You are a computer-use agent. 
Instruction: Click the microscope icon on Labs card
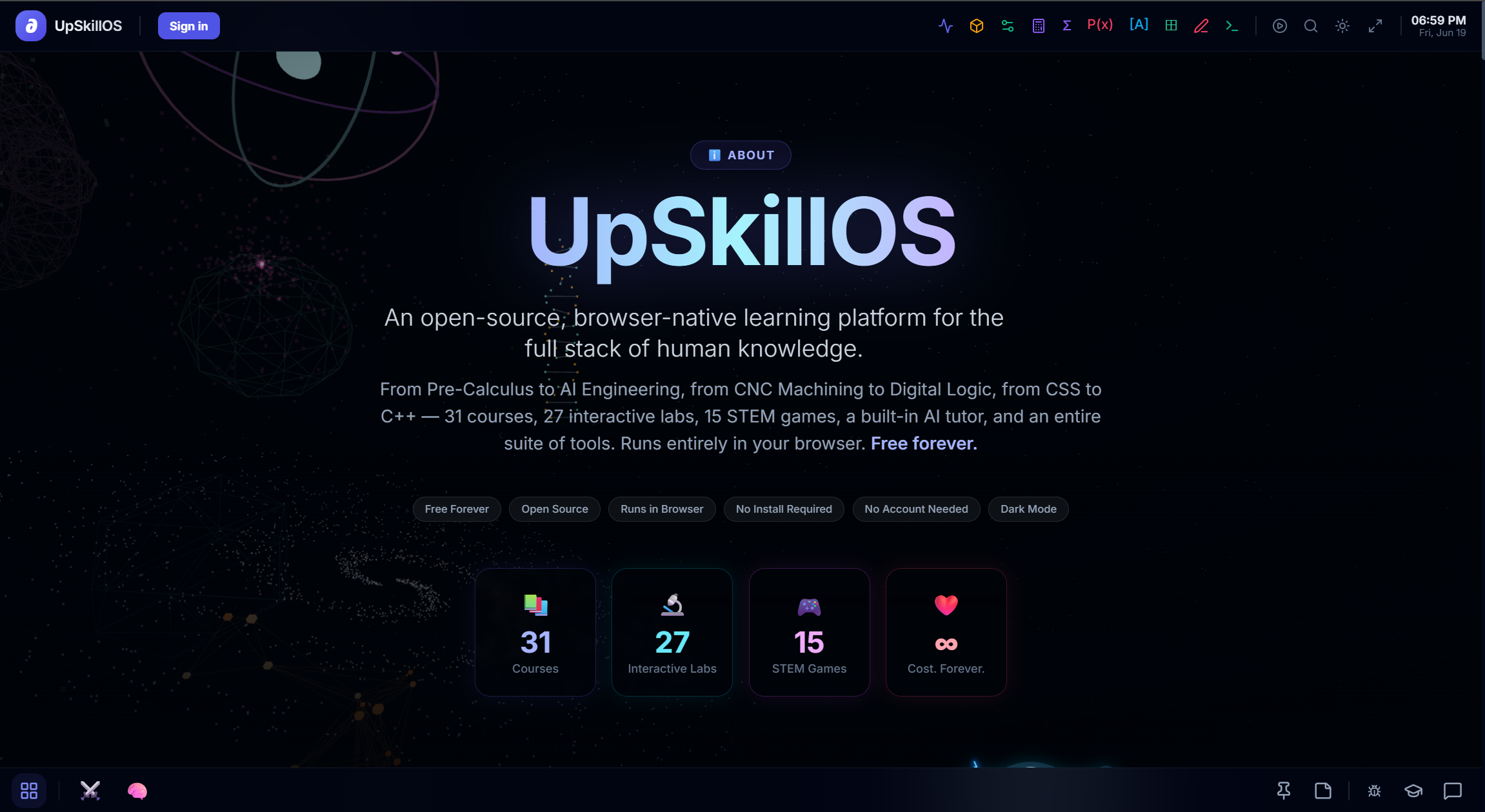pos(672,605)
